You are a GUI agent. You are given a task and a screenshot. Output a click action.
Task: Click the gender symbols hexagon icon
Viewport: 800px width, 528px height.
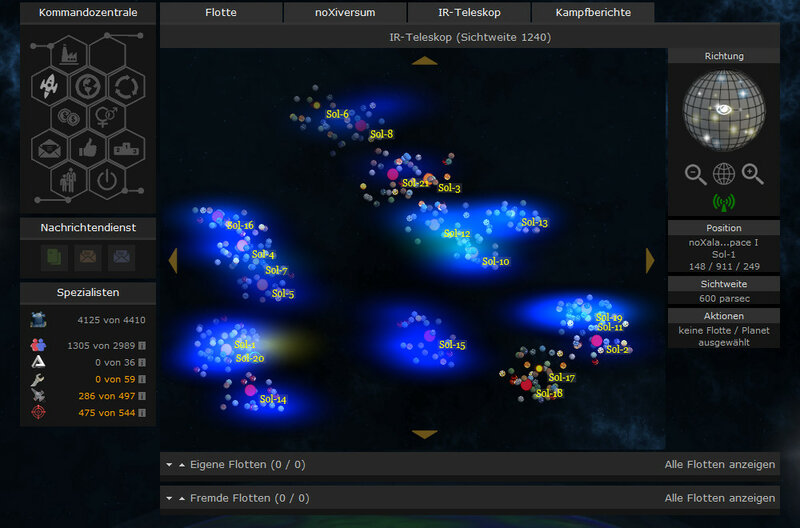click(x=107, y=117)
